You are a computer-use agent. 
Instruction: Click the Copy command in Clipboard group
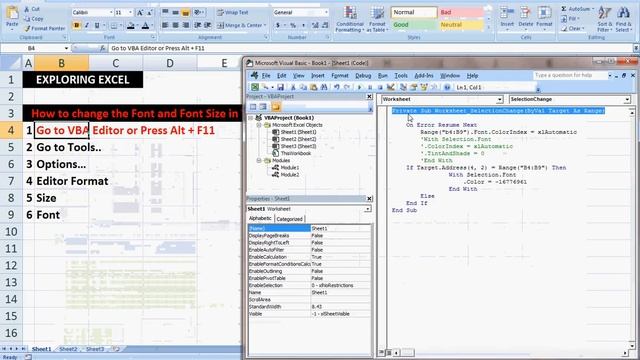pos(33,19)
